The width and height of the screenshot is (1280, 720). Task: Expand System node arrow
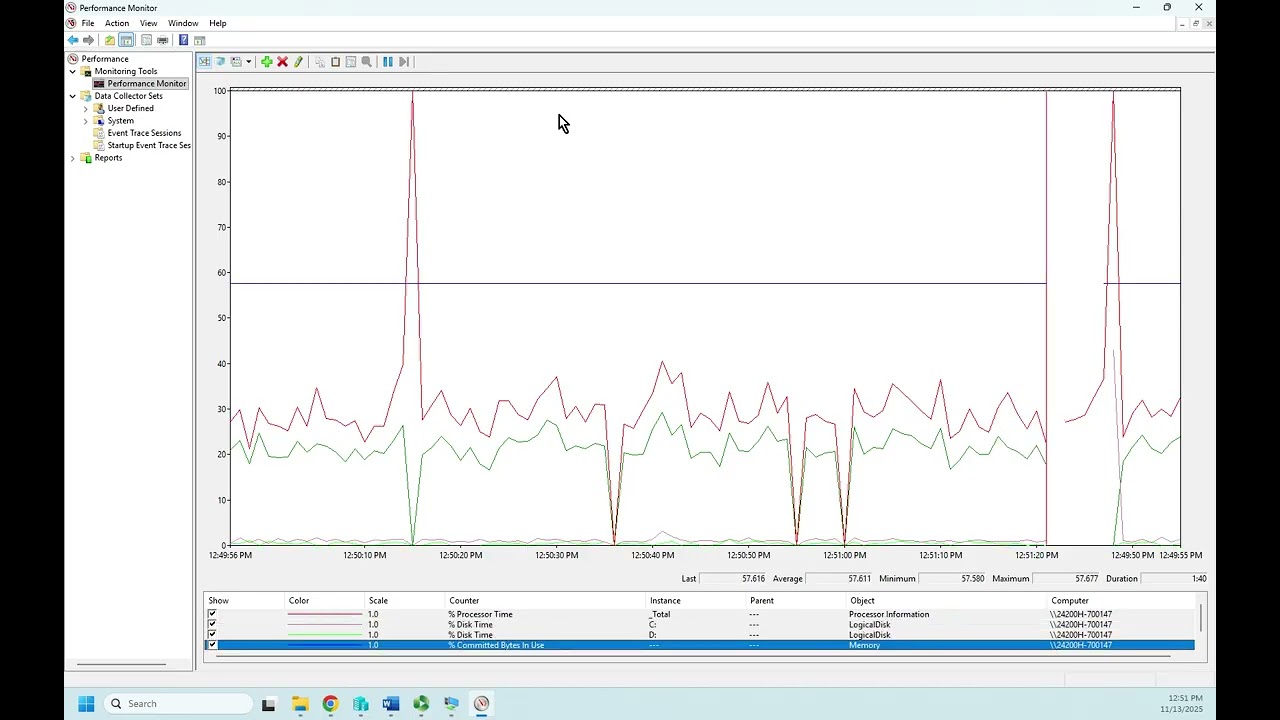[85, 121]
